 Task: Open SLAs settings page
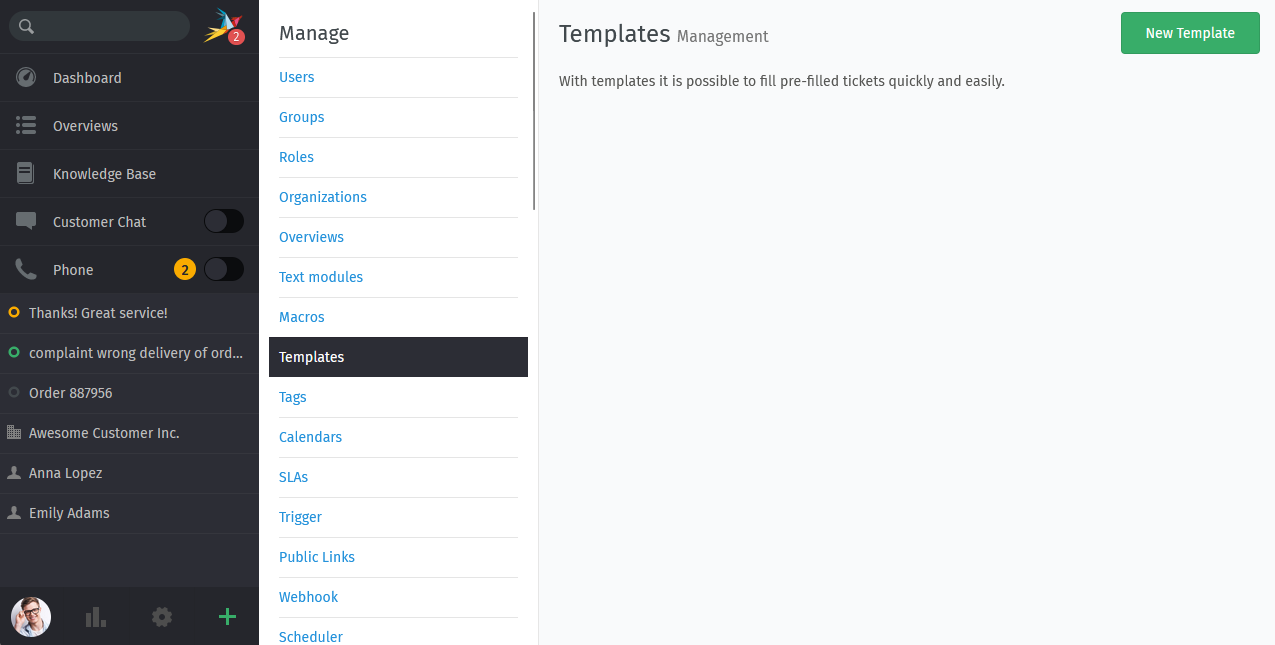click(294, 477)
